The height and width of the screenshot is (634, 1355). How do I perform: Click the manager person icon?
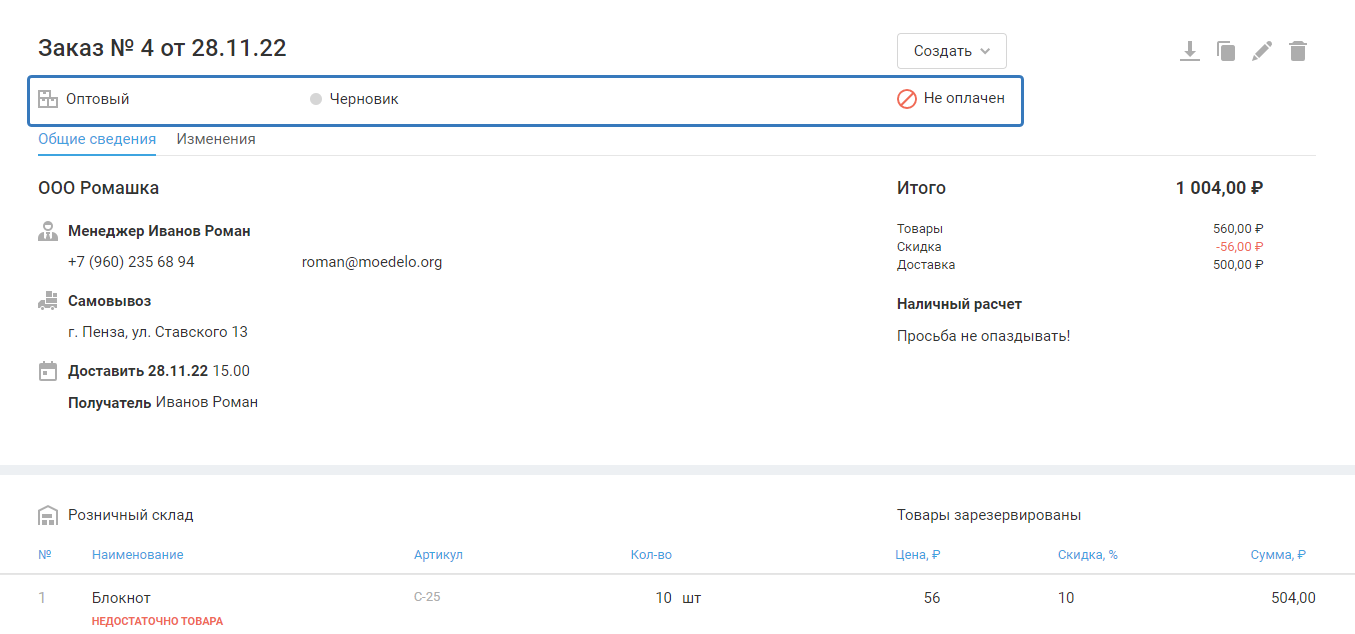click(48, 231)
